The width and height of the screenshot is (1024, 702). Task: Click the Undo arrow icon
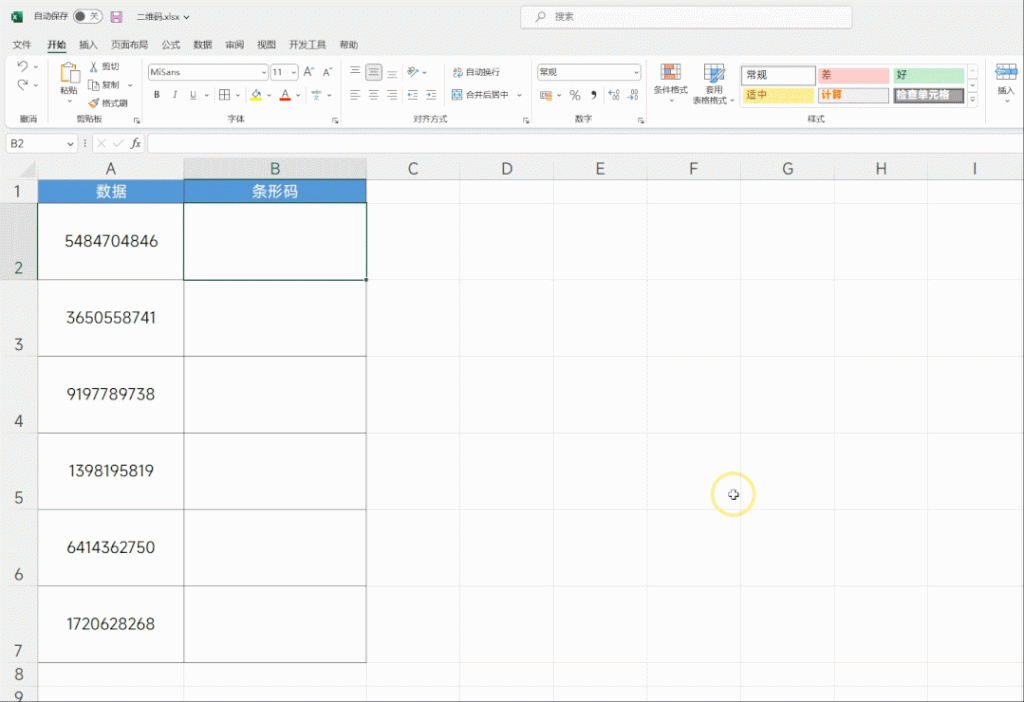(x=22, y=67)
